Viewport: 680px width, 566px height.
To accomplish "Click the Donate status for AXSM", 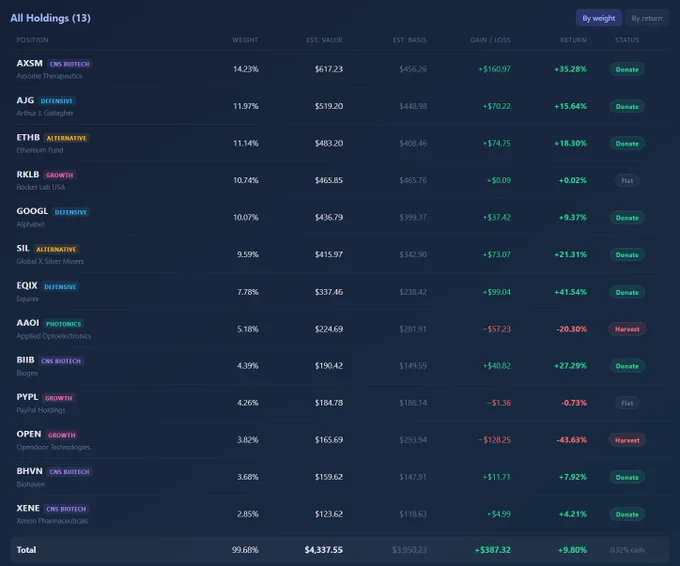I will (x=627, y=69).
